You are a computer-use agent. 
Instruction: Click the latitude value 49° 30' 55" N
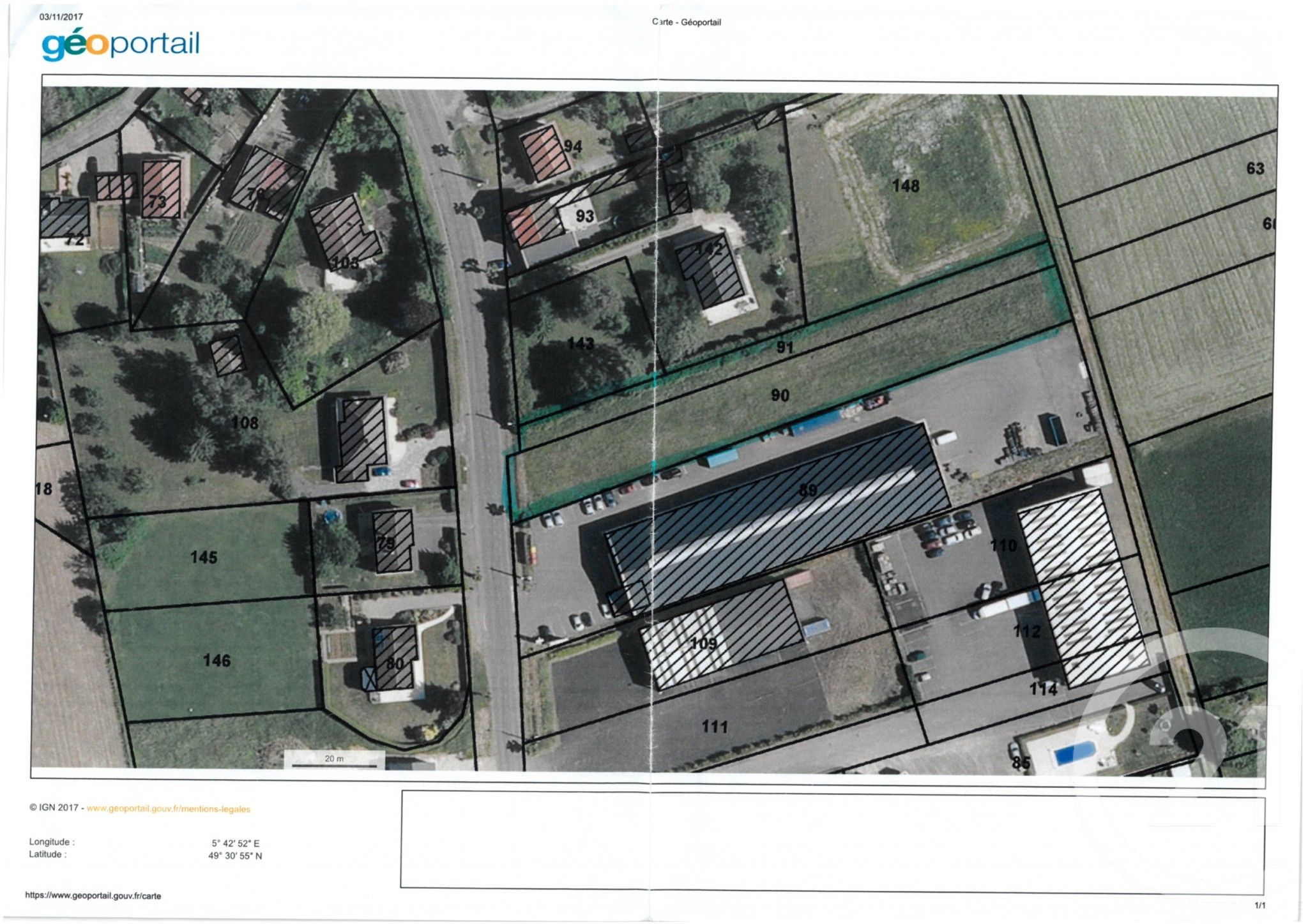pyautogui.click(x=235, y=856)
